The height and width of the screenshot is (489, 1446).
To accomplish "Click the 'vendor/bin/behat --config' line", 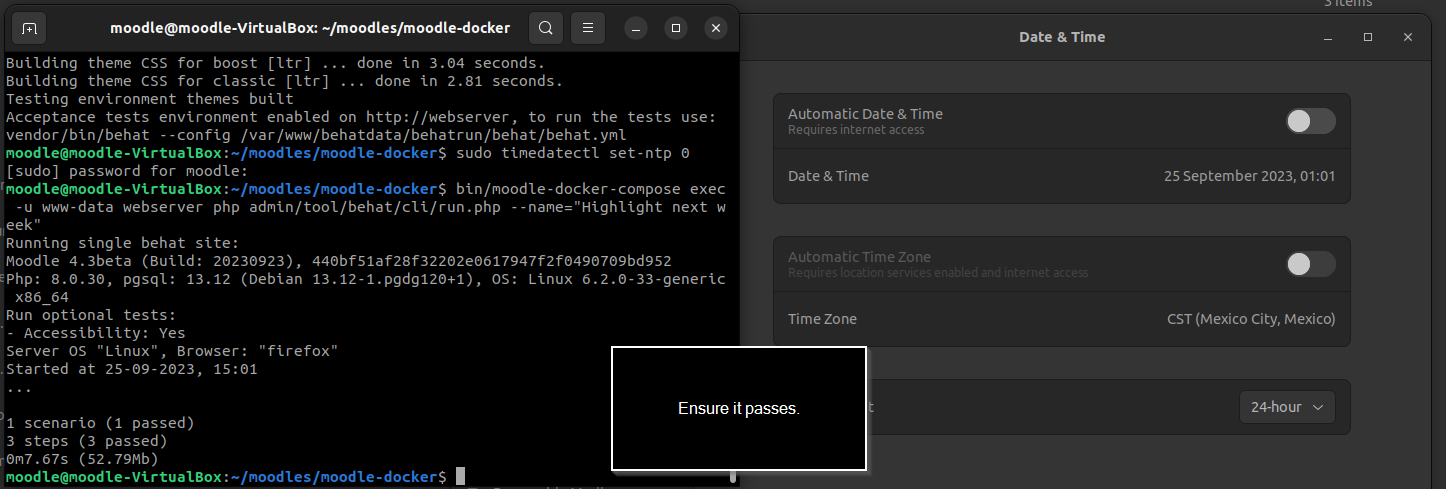I will (316, 135).
